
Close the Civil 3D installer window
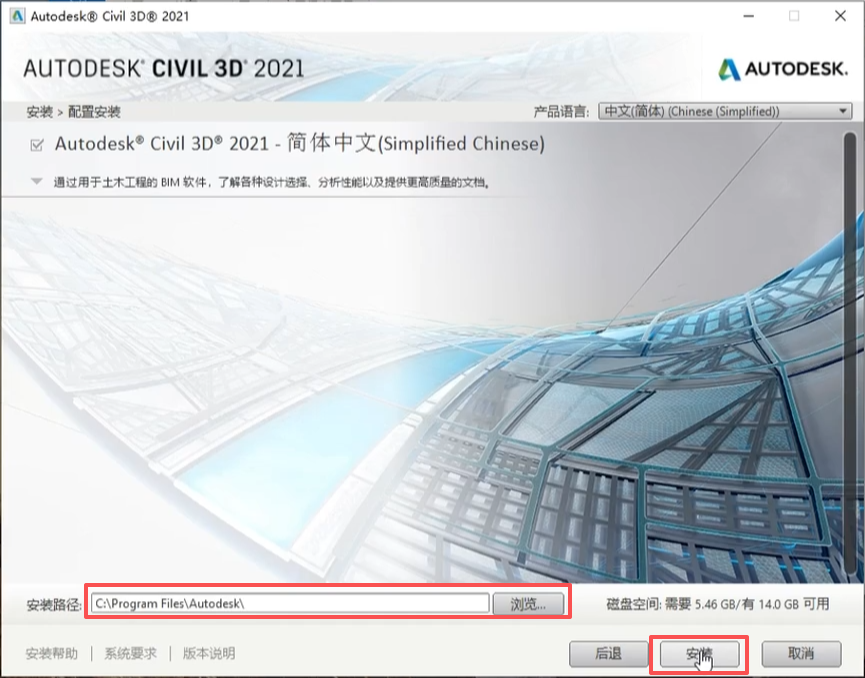pyautogui.click(x=840, y=16)
